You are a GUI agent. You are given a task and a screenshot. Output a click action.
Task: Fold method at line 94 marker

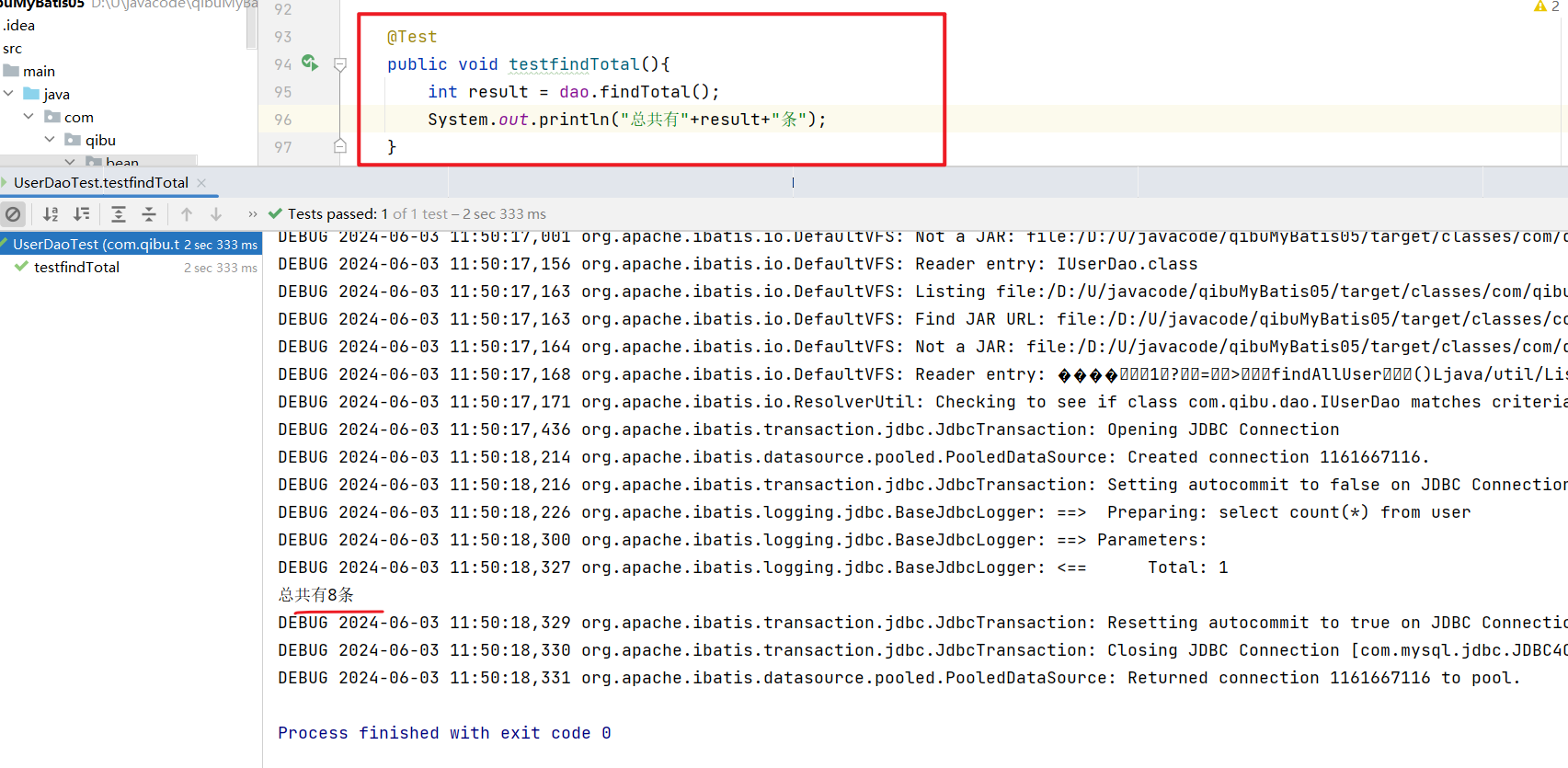tap(340, 64)
